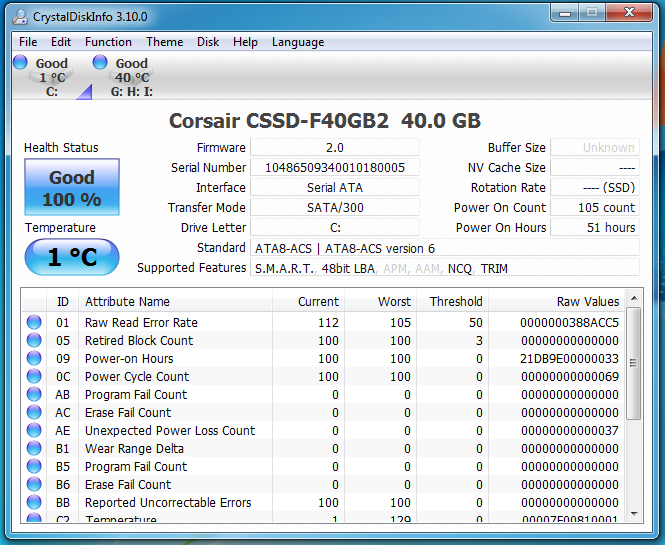Click the Drive Letter C: field
Image resolution: width=665 pixels, height=545 pixels.
pyautogui.click(x=335, y=228)
